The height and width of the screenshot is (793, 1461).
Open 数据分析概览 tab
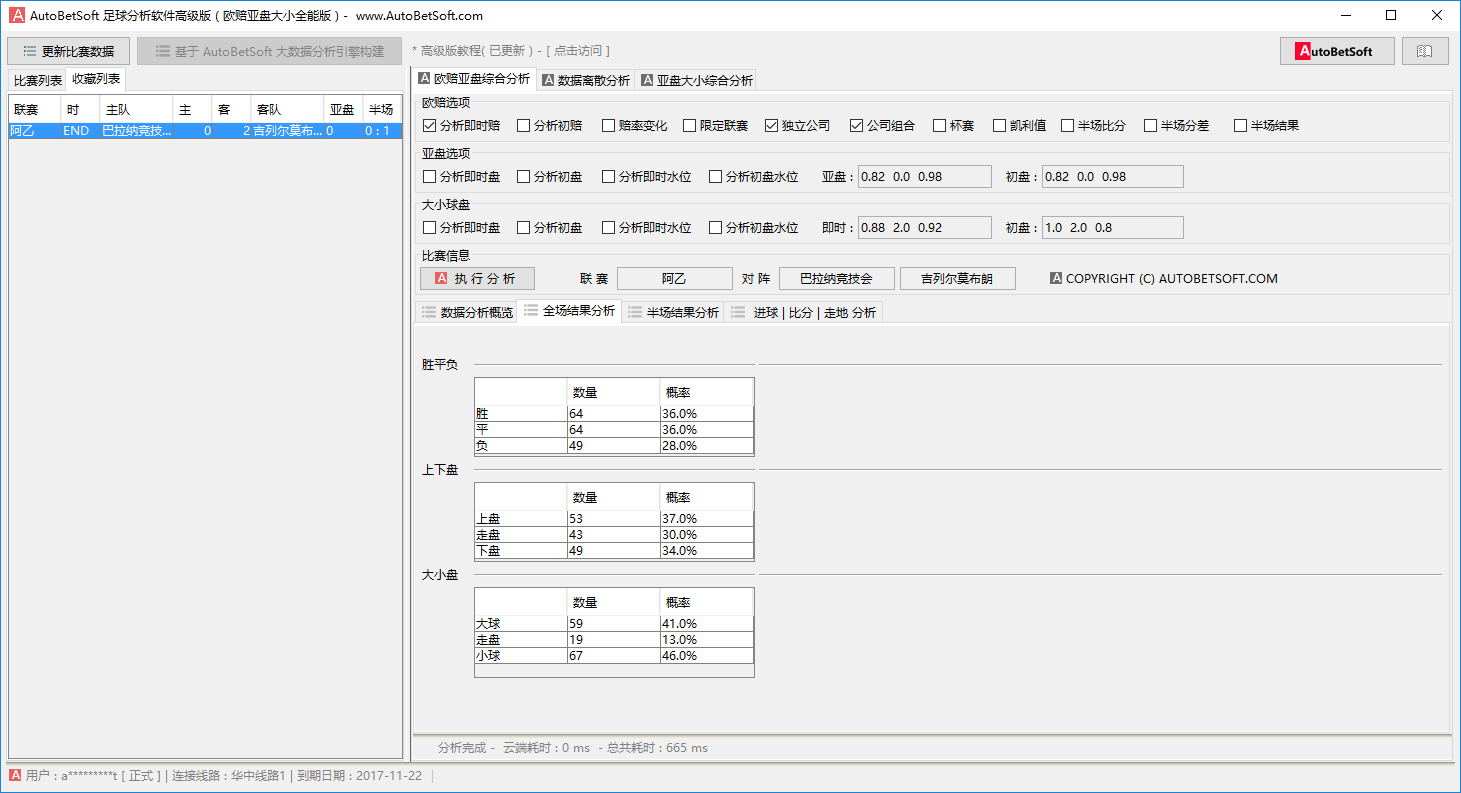pyautogui.click(x=467, y=312)
